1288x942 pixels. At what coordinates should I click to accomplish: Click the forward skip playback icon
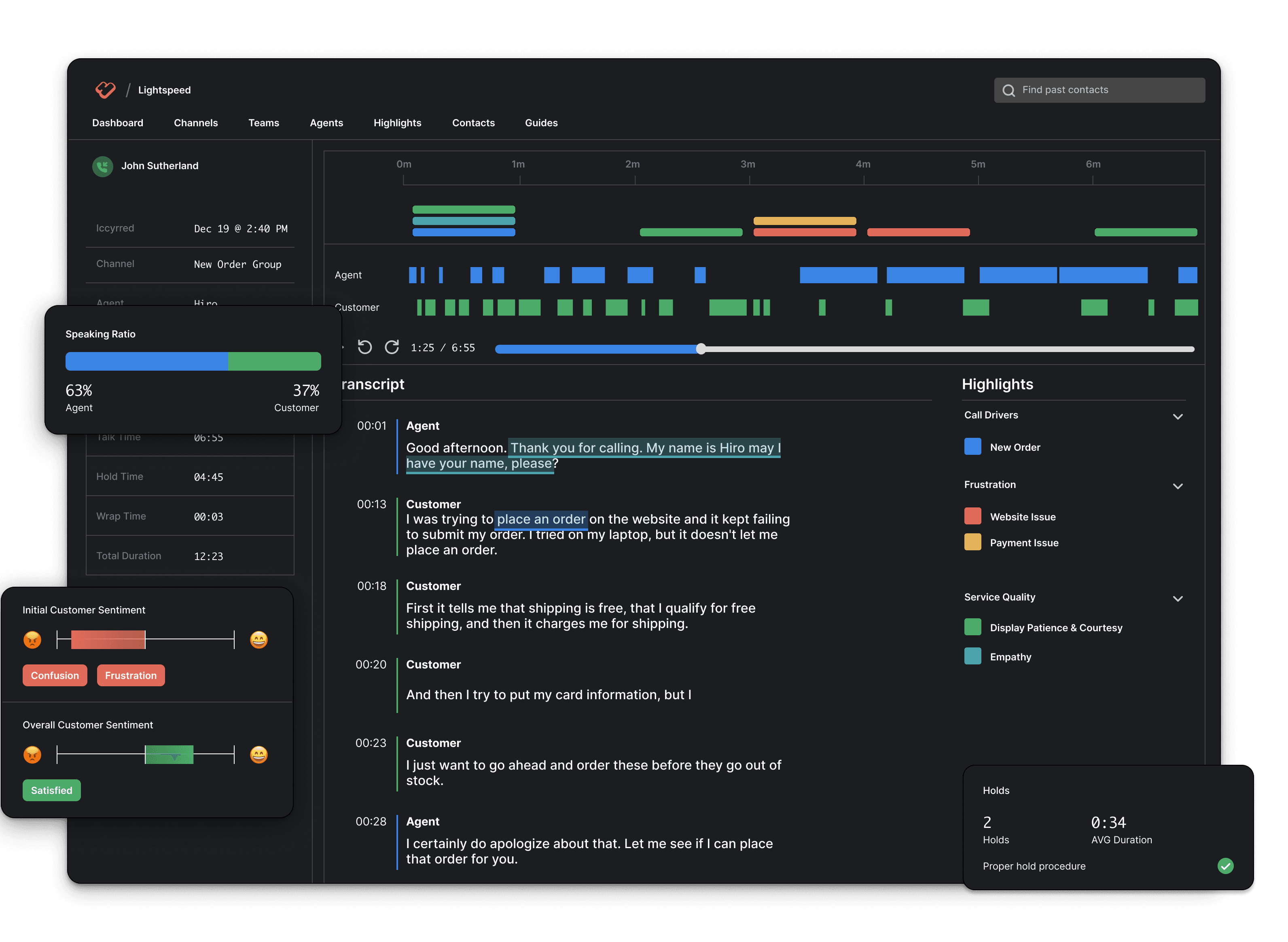tap(392, 347)
